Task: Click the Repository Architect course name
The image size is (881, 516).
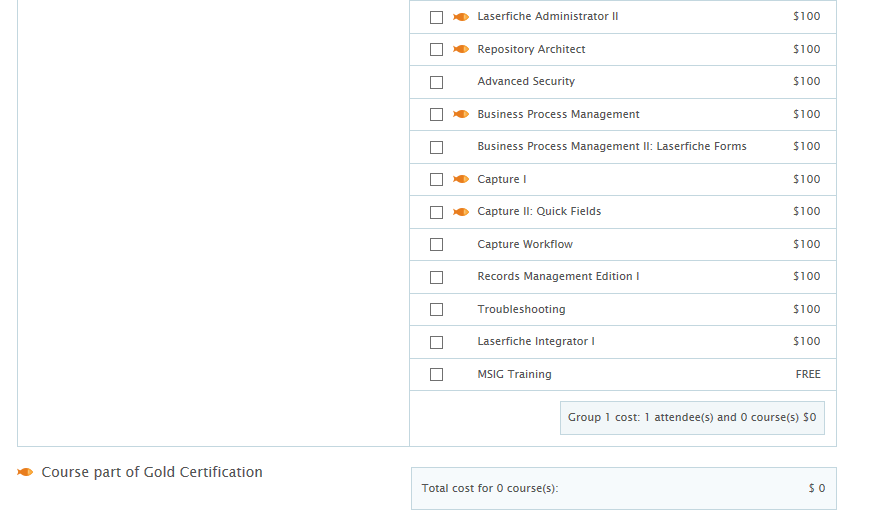Action: click(x=532, y=49)
